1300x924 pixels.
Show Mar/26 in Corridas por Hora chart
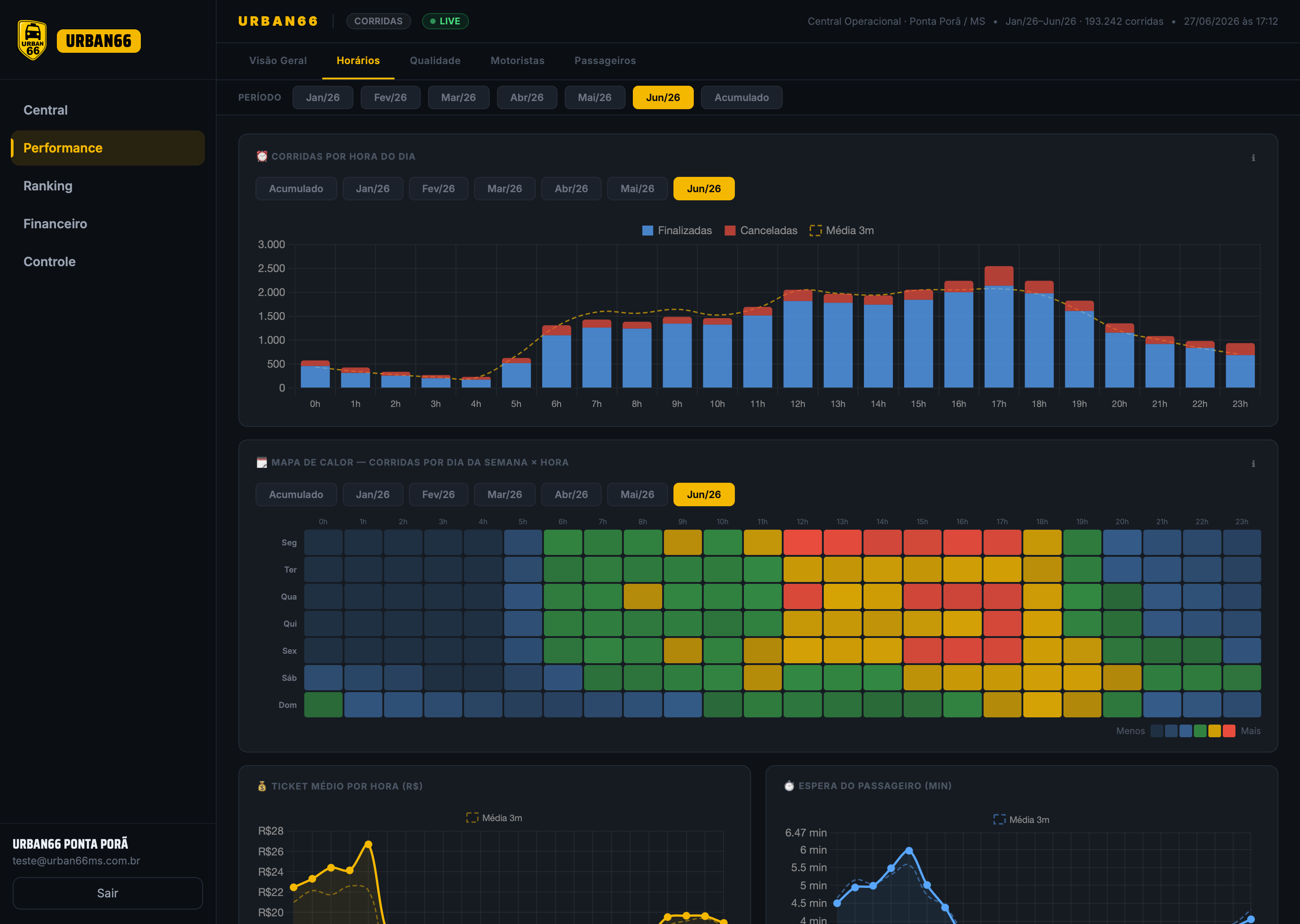coord(504,188)
